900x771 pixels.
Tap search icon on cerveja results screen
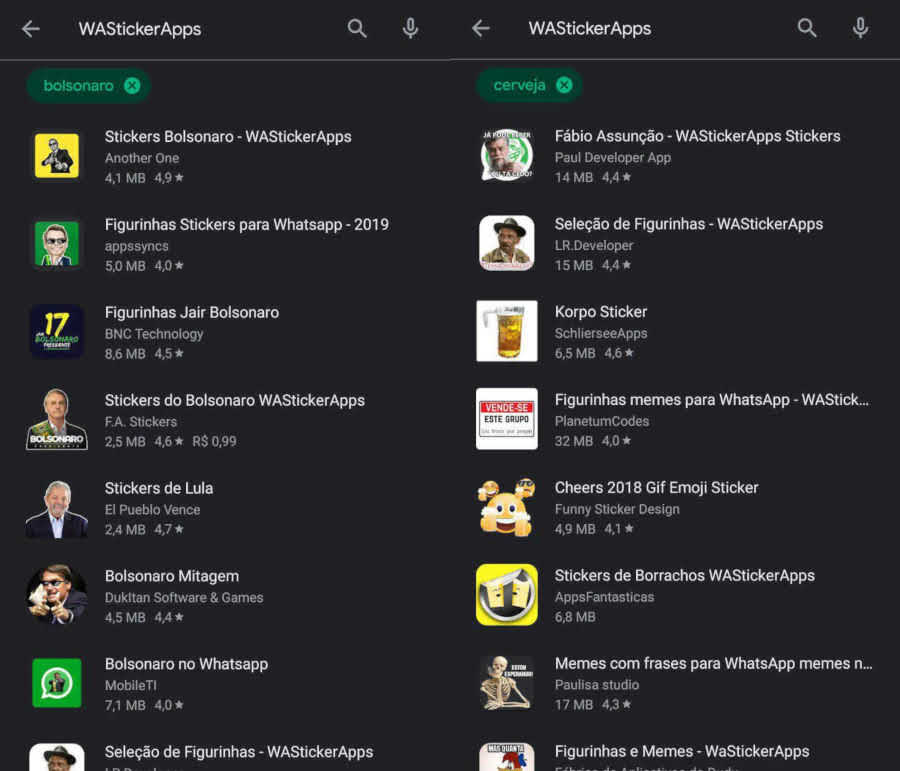point(807,28)
